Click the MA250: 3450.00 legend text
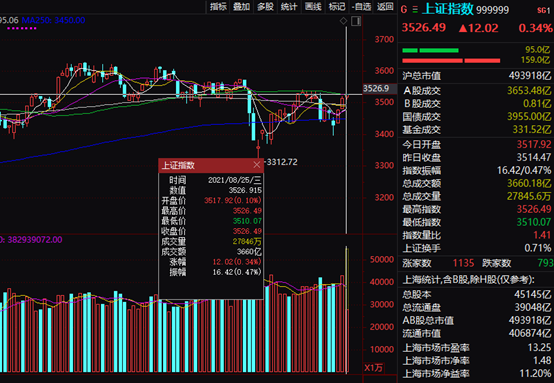The image size is (554, 383). click(53, 20)
